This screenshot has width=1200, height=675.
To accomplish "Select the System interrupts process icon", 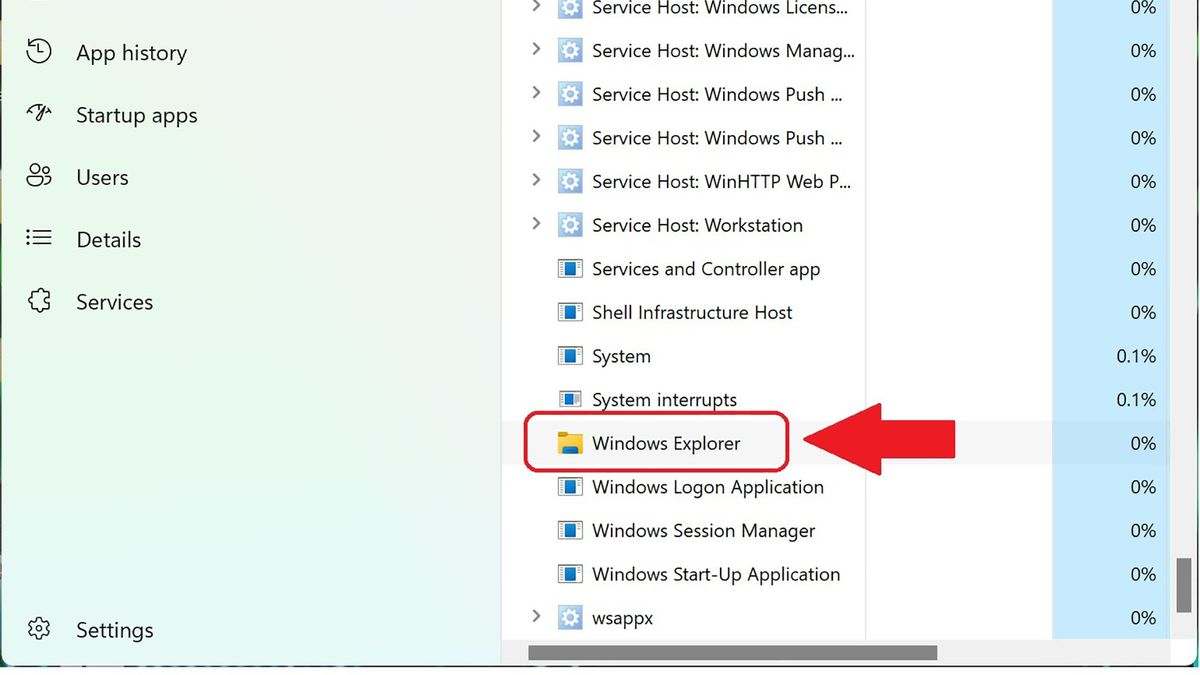I will pyautogui.click(x=569, y=399).
